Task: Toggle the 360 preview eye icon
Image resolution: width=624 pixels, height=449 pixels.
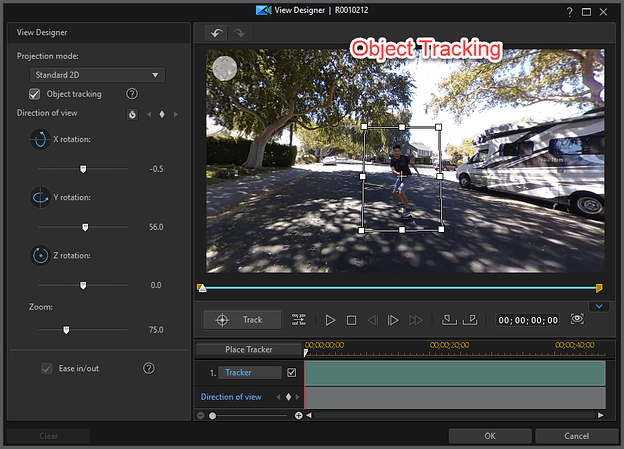Action: point(577,319)
